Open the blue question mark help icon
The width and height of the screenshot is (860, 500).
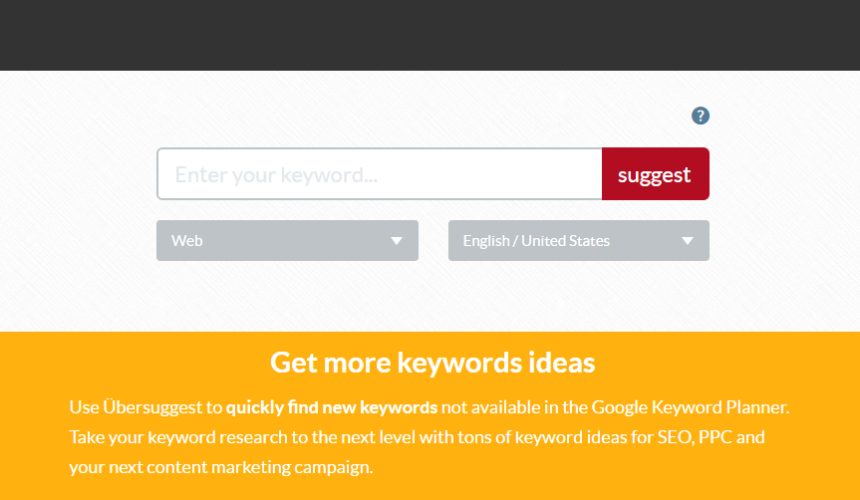tap(700, 116)
